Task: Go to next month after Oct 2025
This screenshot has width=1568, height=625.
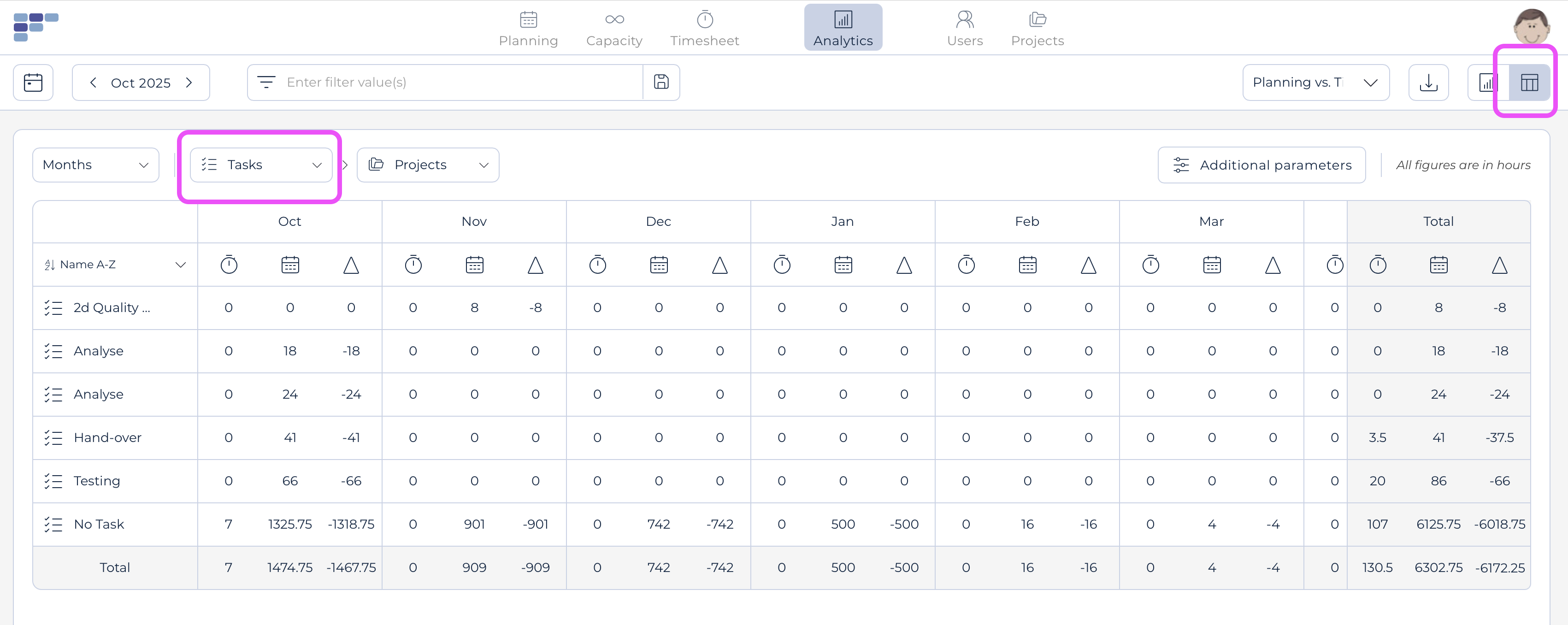Action: point(189,82)
